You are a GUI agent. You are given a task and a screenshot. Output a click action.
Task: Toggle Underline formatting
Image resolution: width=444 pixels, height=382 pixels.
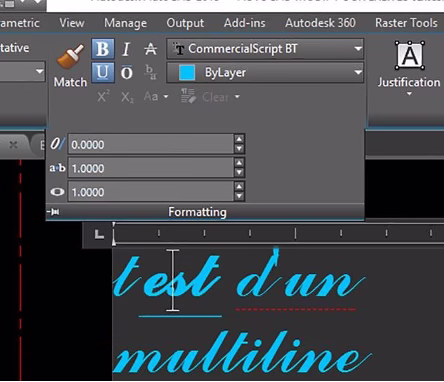[103, 72]
